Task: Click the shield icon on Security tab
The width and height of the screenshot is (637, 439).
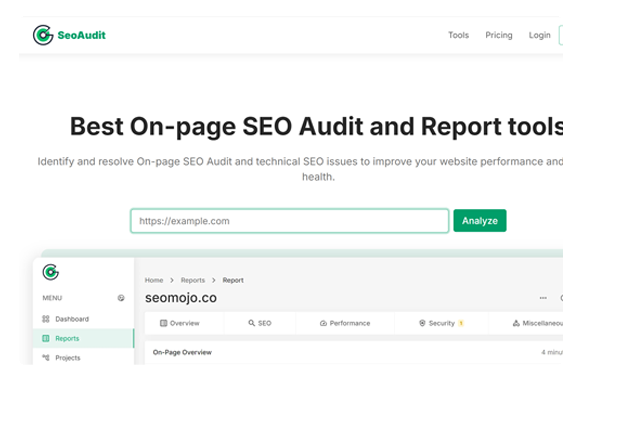Action: [x=423, y=324]
